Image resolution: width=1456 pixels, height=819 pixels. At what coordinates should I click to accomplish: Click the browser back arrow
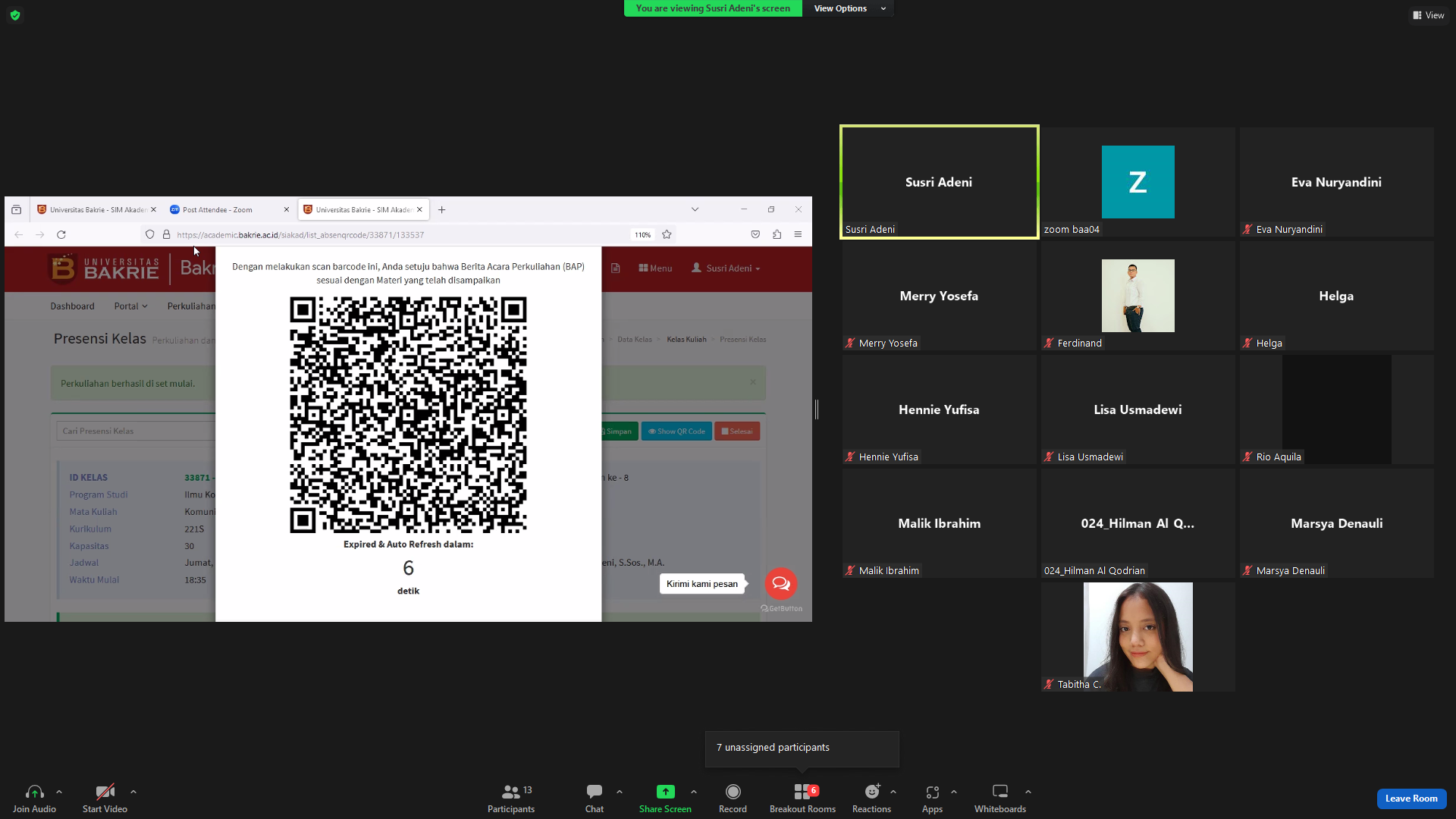pyautogui.click(x=19, y=235)
